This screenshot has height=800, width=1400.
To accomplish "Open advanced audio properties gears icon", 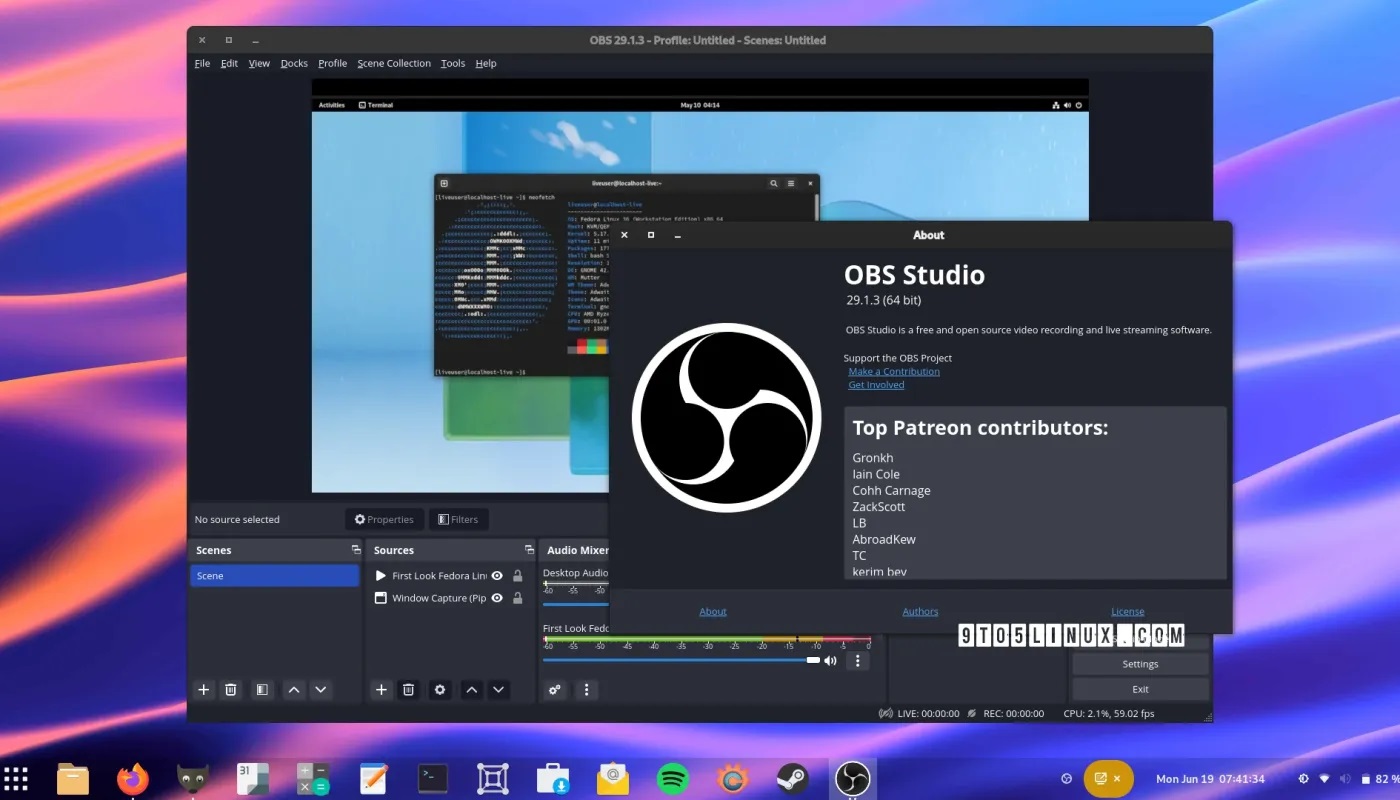I will click(x=555, y=690).
